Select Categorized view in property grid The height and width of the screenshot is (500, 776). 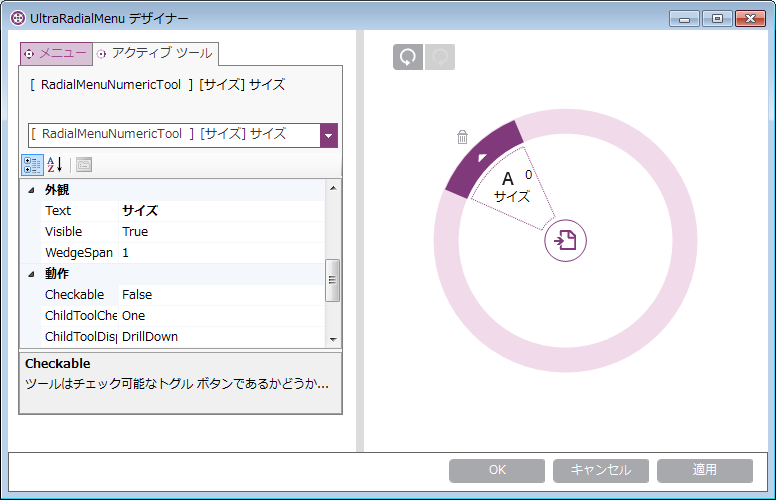32,165
